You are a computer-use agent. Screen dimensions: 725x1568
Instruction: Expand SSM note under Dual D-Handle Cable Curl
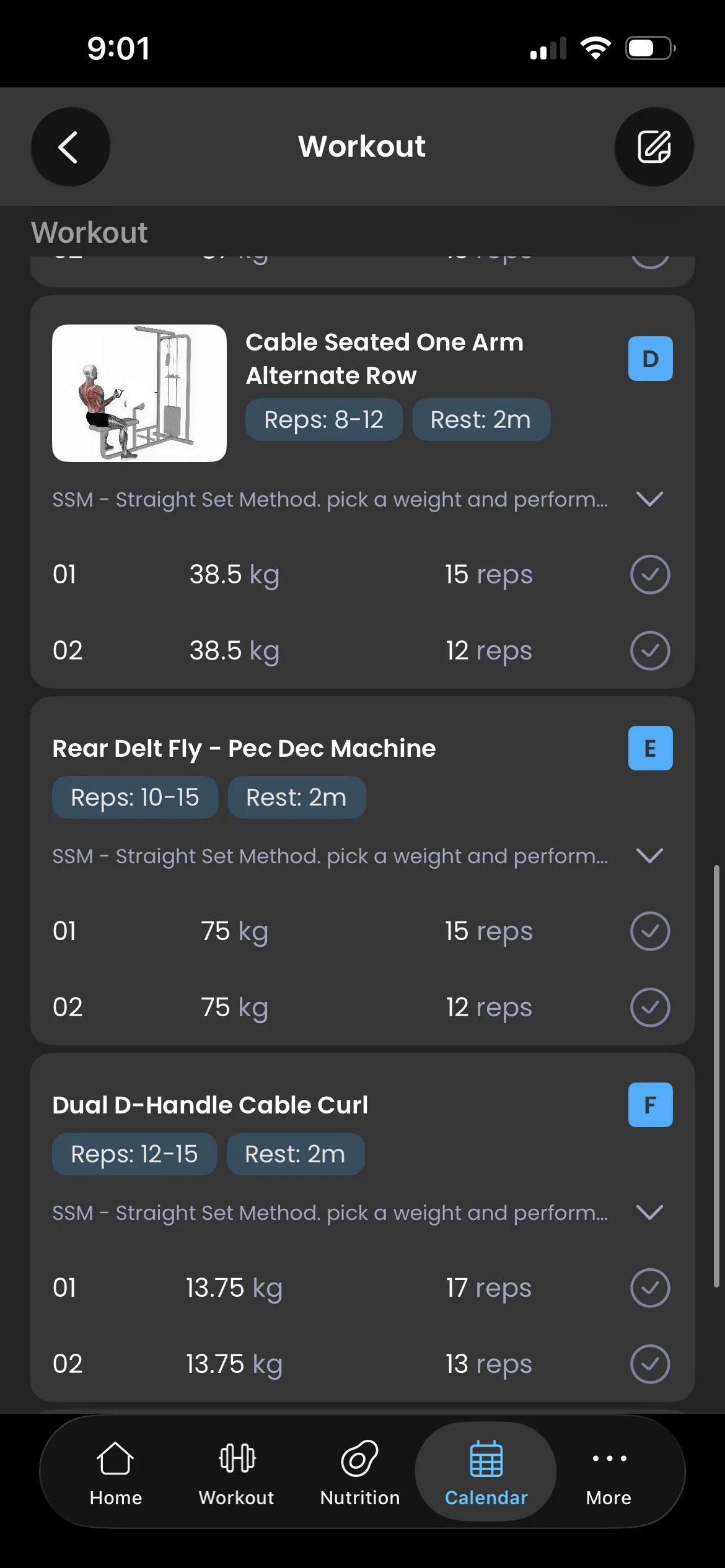[650, 1213]
